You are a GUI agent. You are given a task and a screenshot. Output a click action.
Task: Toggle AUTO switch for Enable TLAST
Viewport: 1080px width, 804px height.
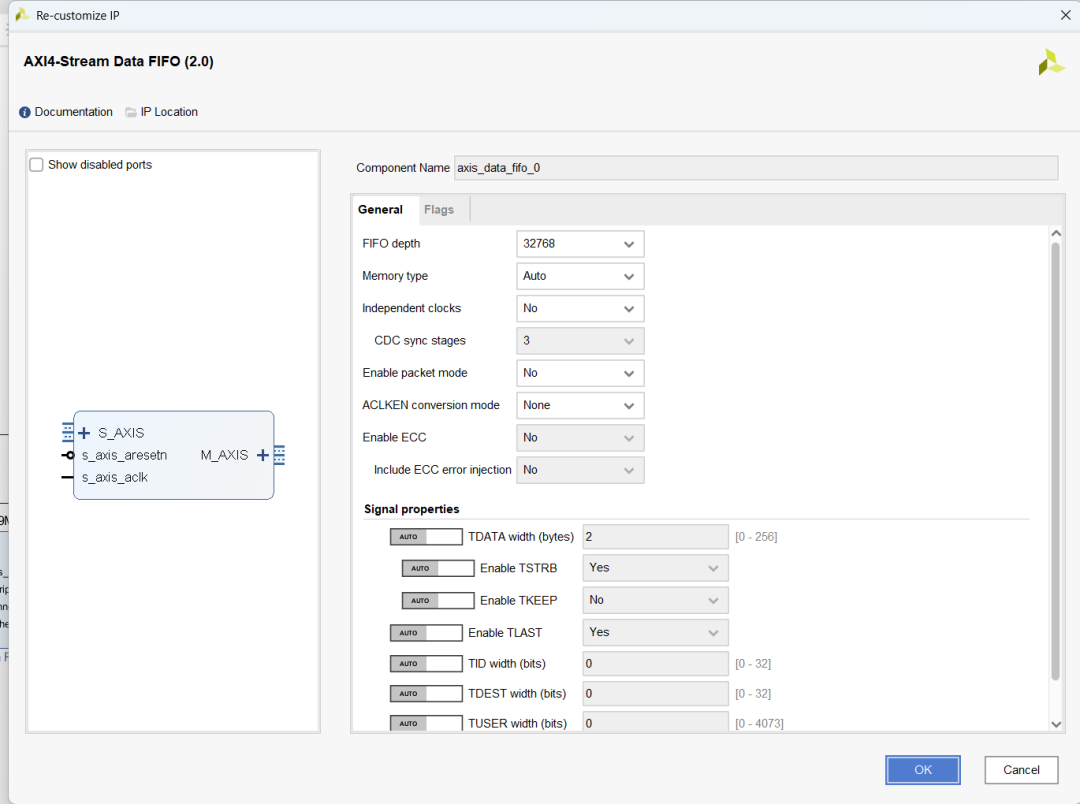(x=426, y=633)
